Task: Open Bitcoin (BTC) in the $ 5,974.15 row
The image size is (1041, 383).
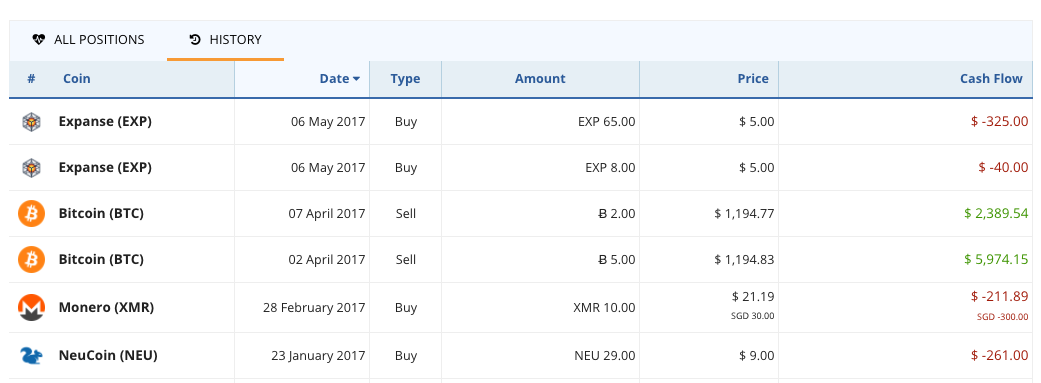Action: 101,260
